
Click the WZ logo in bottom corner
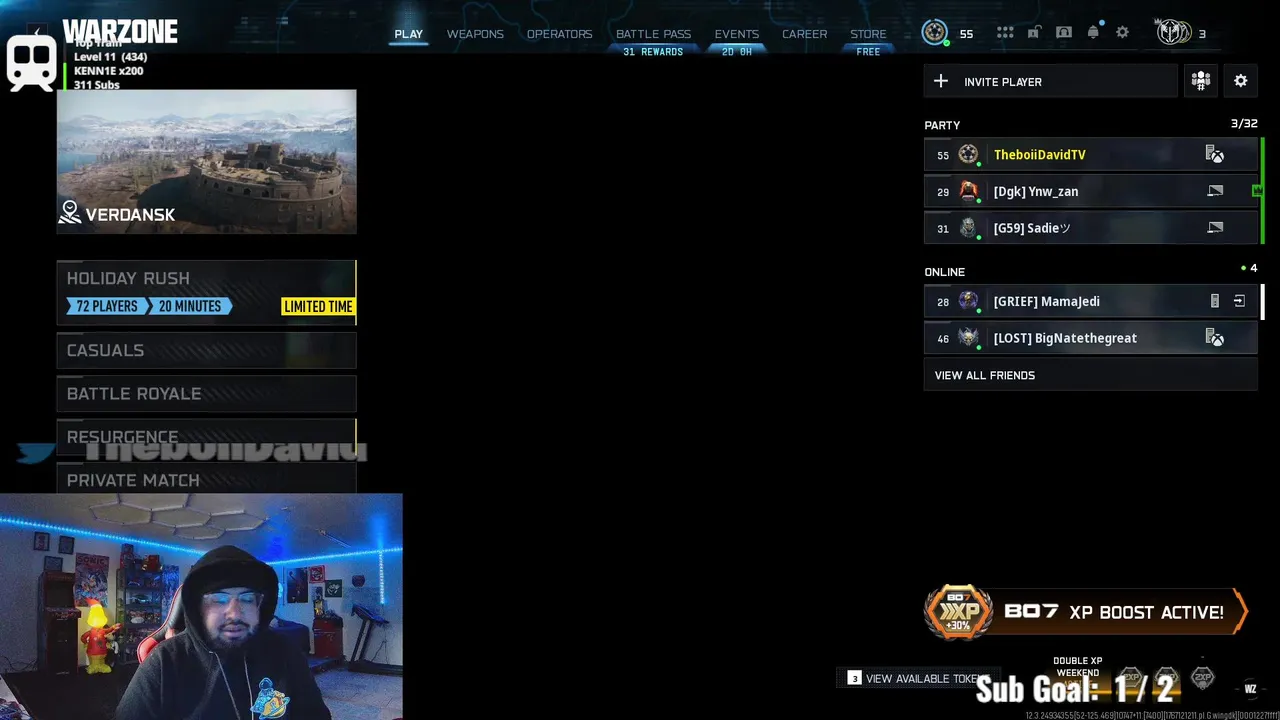pyautogui.click(x=1250, y=688)
